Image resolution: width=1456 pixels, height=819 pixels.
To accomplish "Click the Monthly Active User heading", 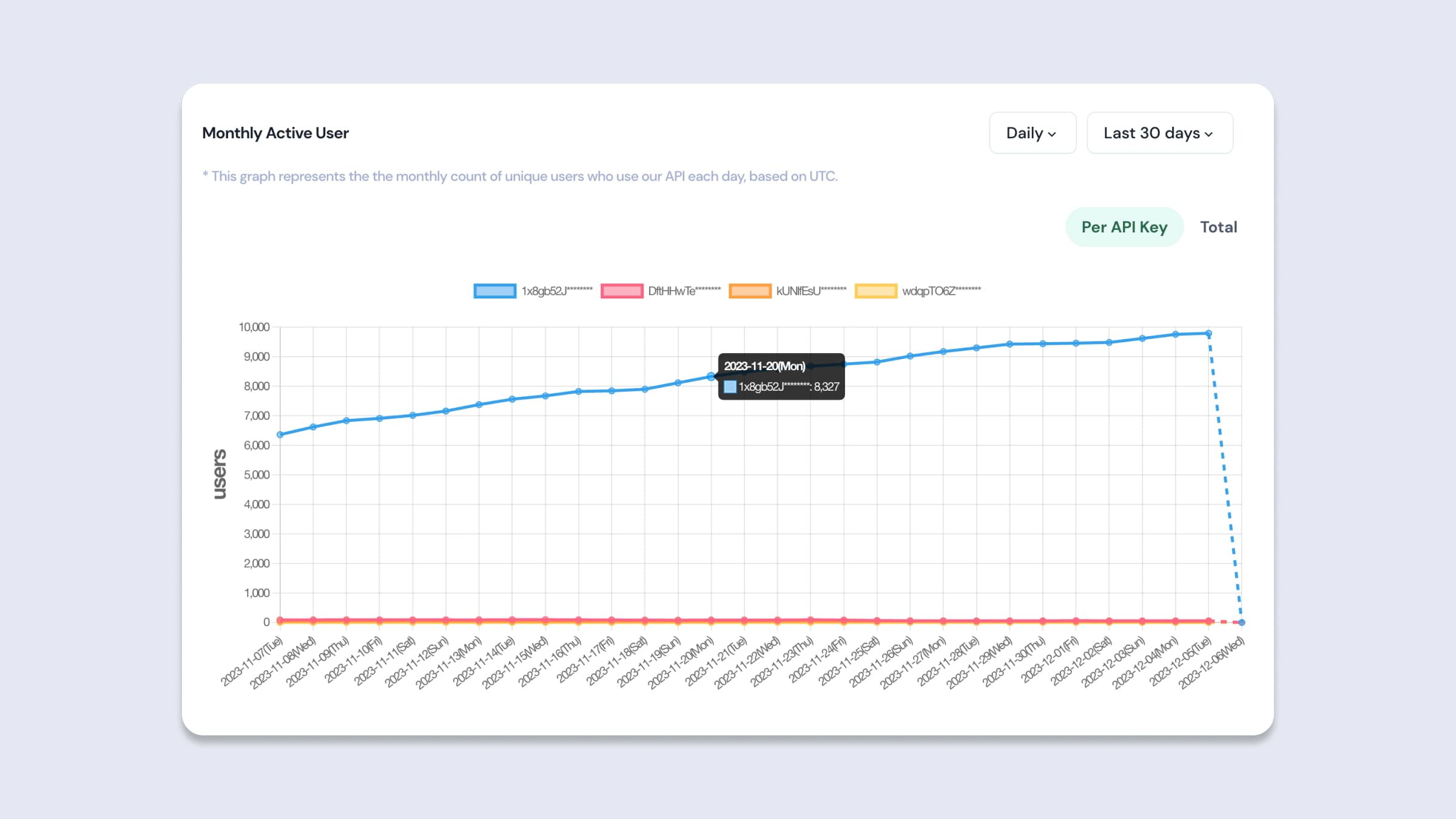I will point(275,133).
